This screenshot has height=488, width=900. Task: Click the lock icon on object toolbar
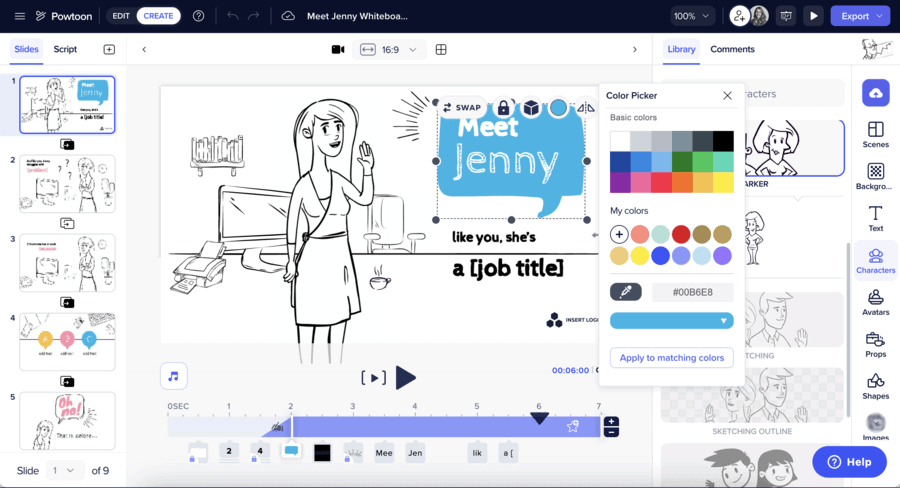tap(503, 108)
